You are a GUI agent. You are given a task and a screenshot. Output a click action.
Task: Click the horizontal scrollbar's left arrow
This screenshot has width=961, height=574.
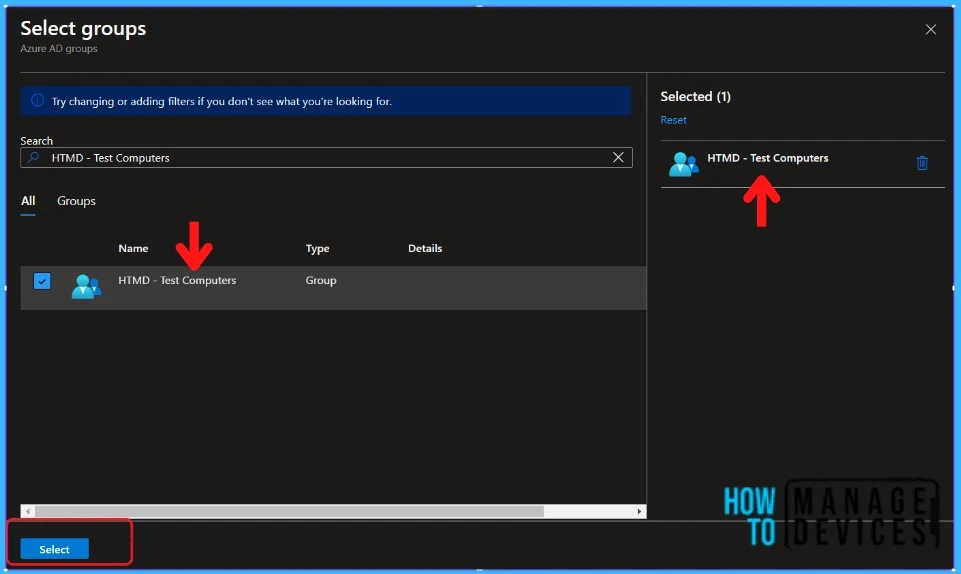[x=28, y=511]
